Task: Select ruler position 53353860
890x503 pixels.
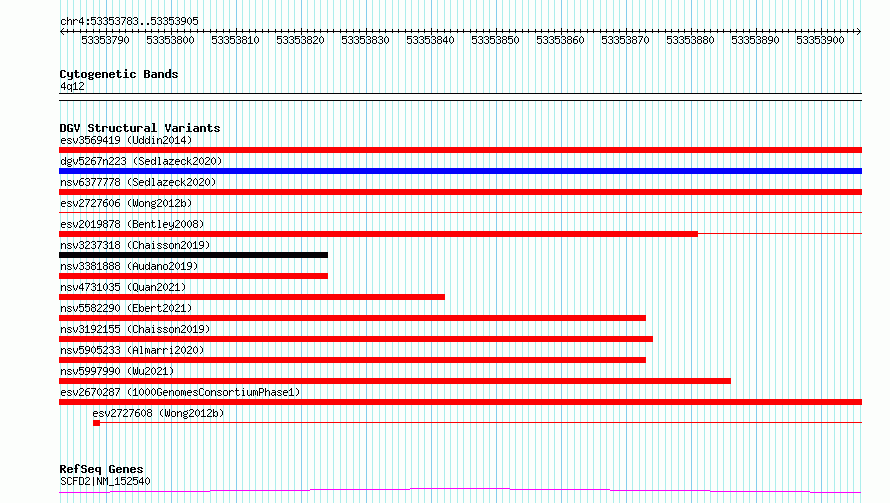Action: (560, 40)
